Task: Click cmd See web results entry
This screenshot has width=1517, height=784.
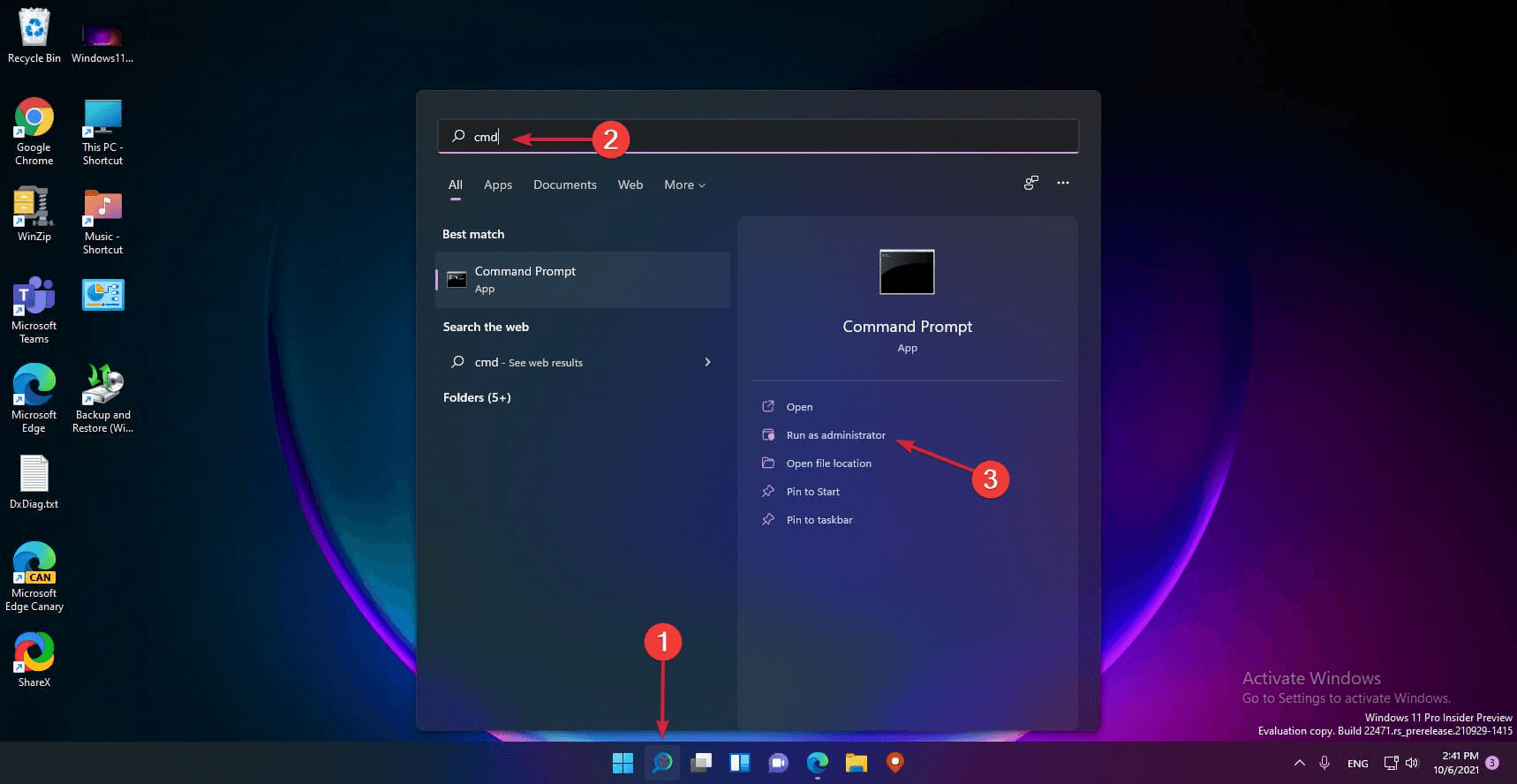Action: pyautogui.click(x=583, y=362)
